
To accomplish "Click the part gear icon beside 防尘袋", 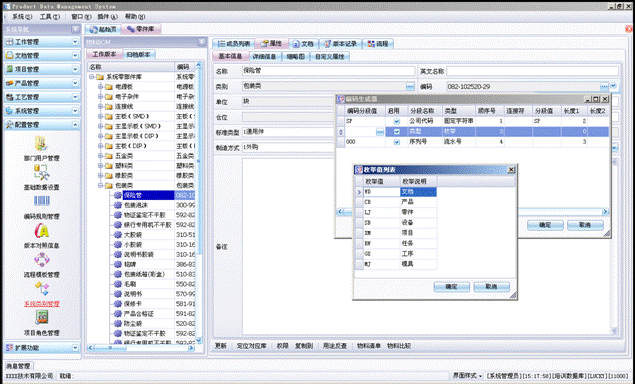I will [x=117, y=323].
